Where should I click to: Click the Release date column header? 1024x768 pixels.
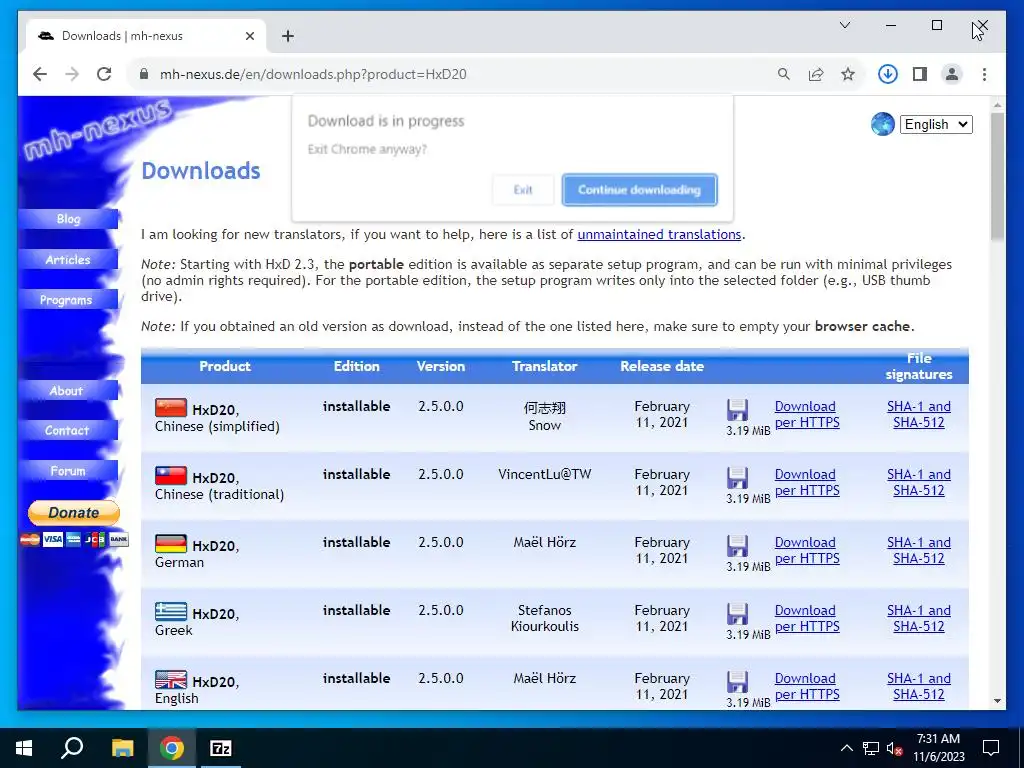point(662,366)
